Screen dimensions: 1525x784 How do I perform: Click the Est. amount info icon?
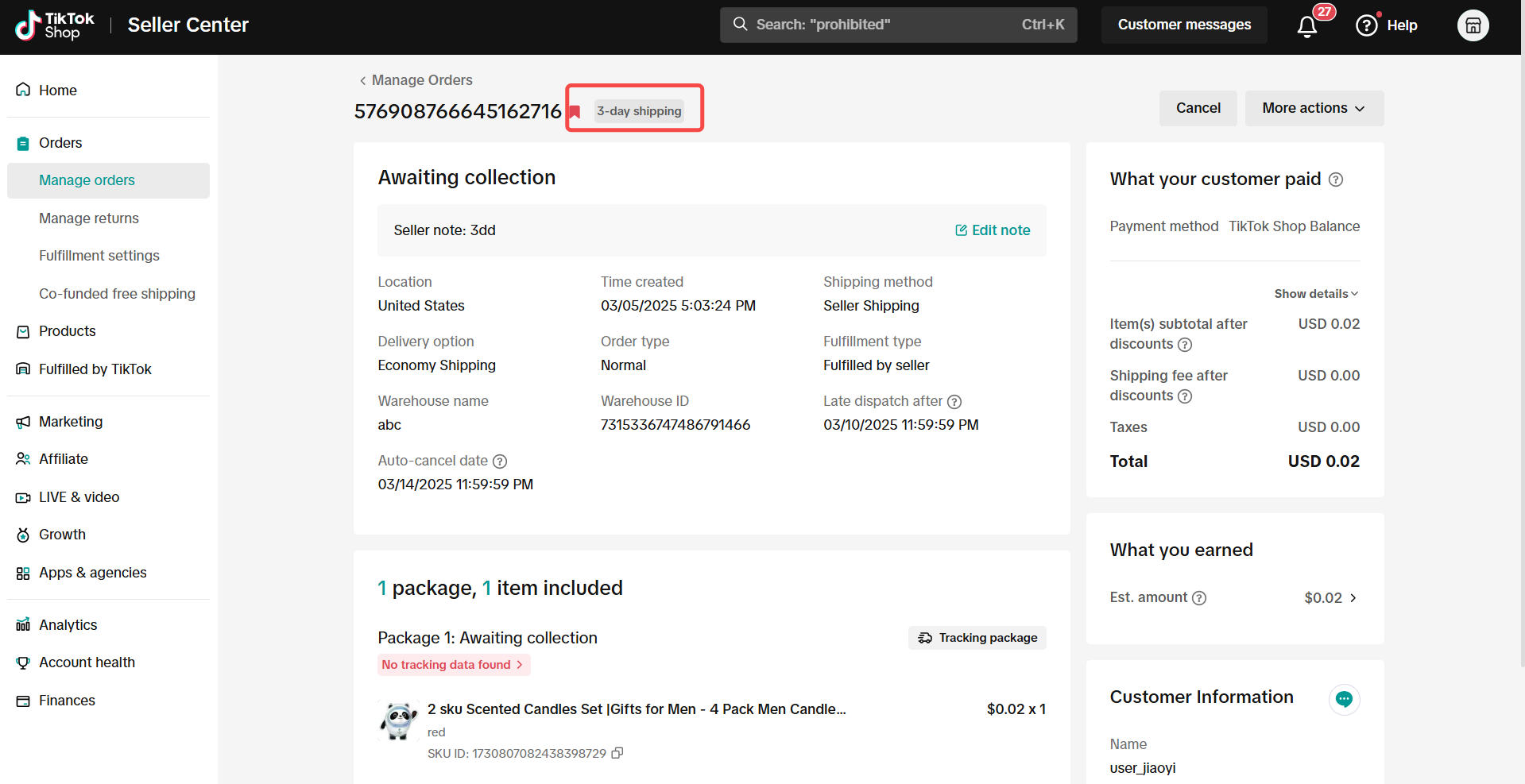tap(1199, 598)
